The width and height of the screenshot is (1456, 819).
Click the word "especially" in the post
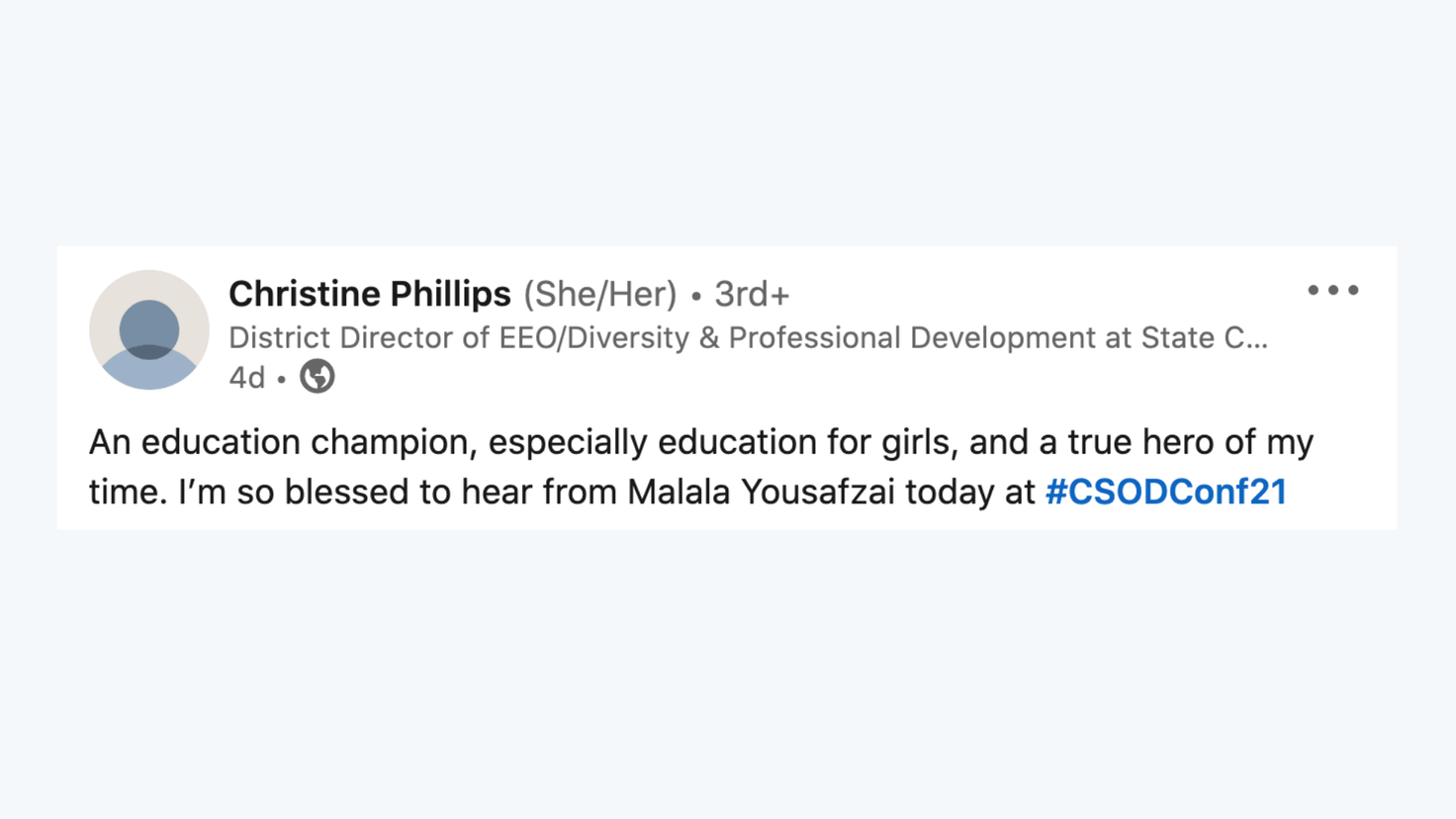[x=568, y=442]
